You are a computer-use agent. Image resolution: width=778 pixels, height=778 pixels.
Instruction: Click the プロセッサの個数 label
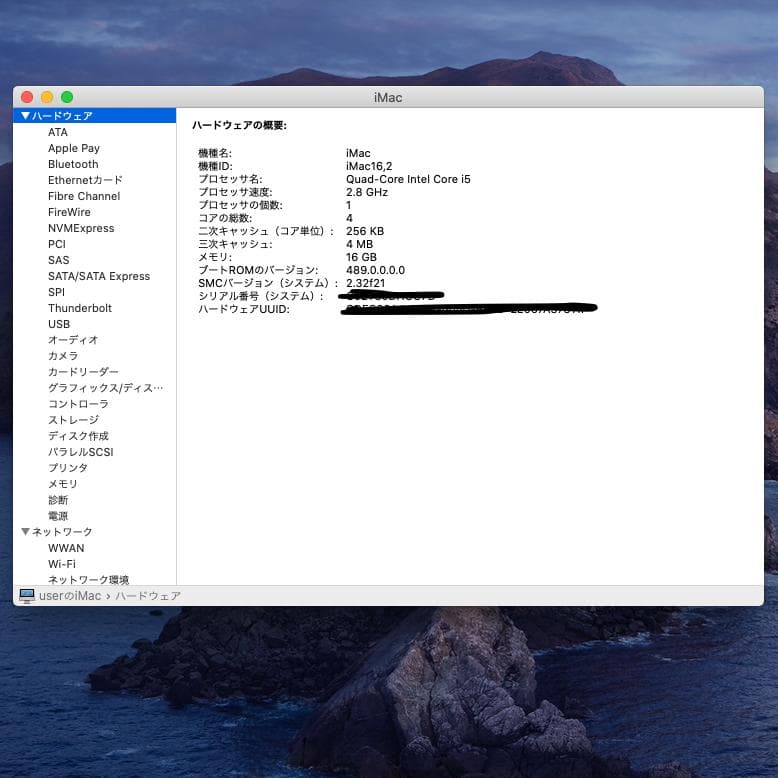coord(240,205)
